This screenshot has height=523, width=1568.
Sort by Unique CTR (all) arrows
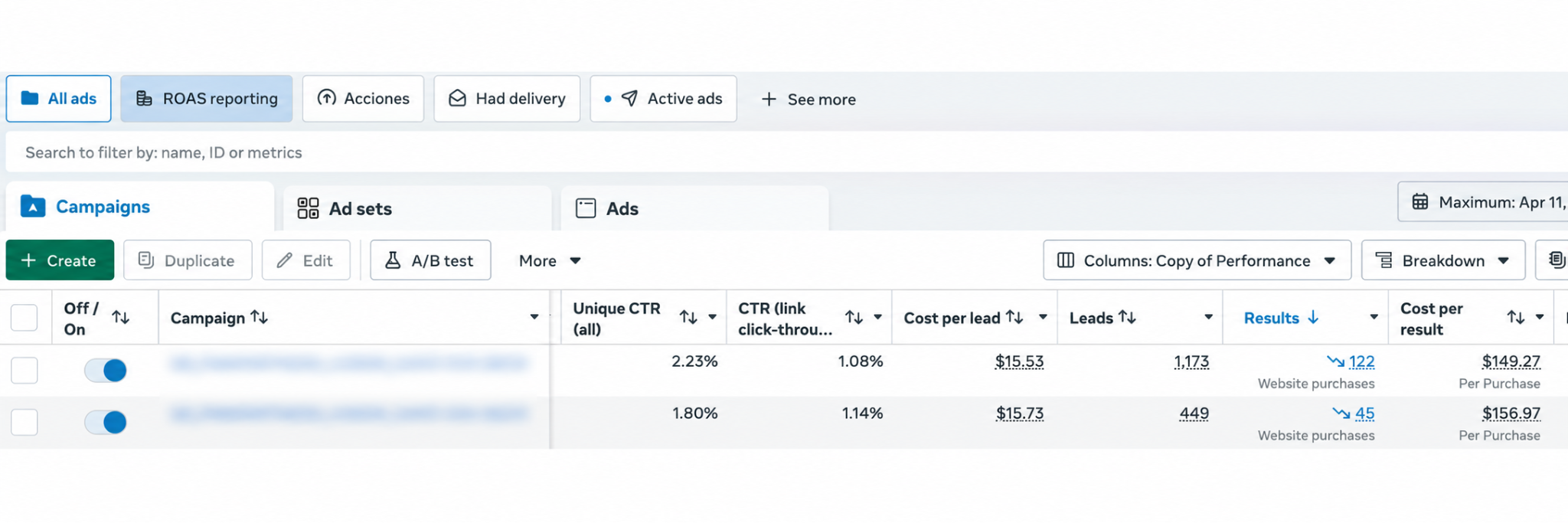coord(688,317)
